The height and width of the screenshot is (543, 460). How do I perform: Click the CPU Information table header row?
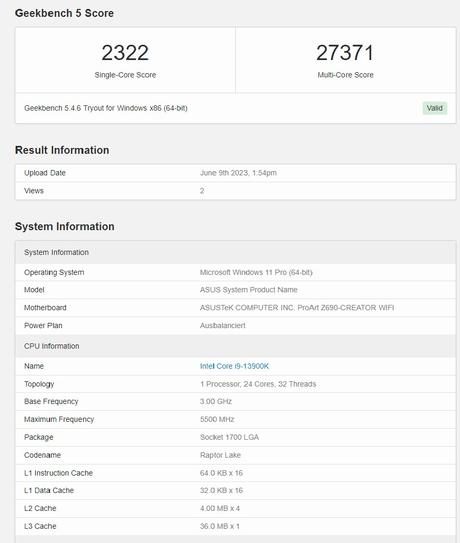click(x=236, y=346)
